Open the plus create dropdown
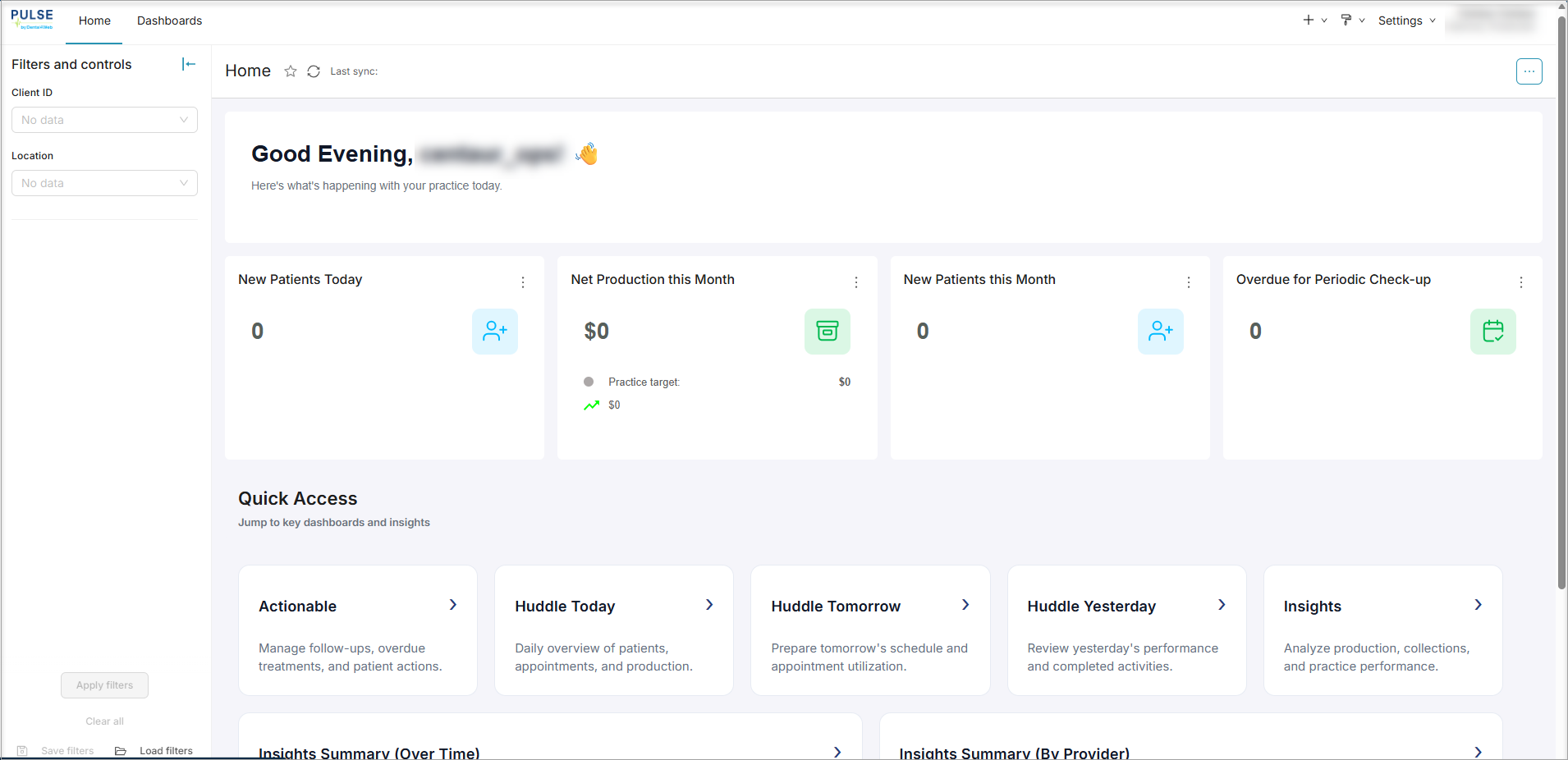This screenshot has height=760, width=1568. click(x=1314, y=21)
